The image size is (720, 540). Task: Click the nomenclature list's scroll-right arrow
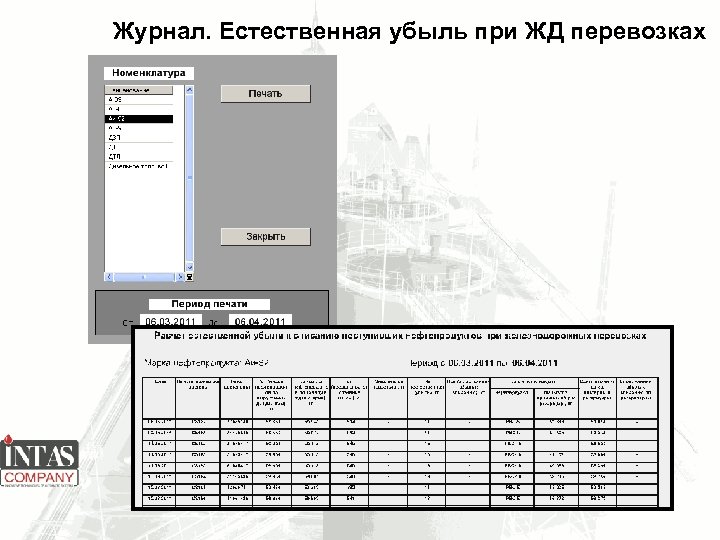(180, 277)
